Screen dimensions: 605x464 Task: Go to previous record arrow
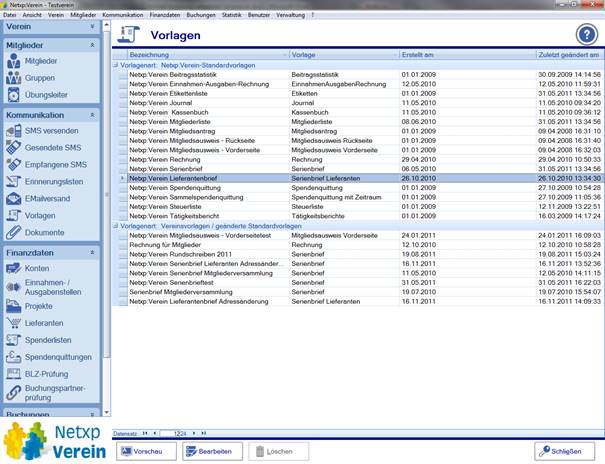tap(155, 434)
